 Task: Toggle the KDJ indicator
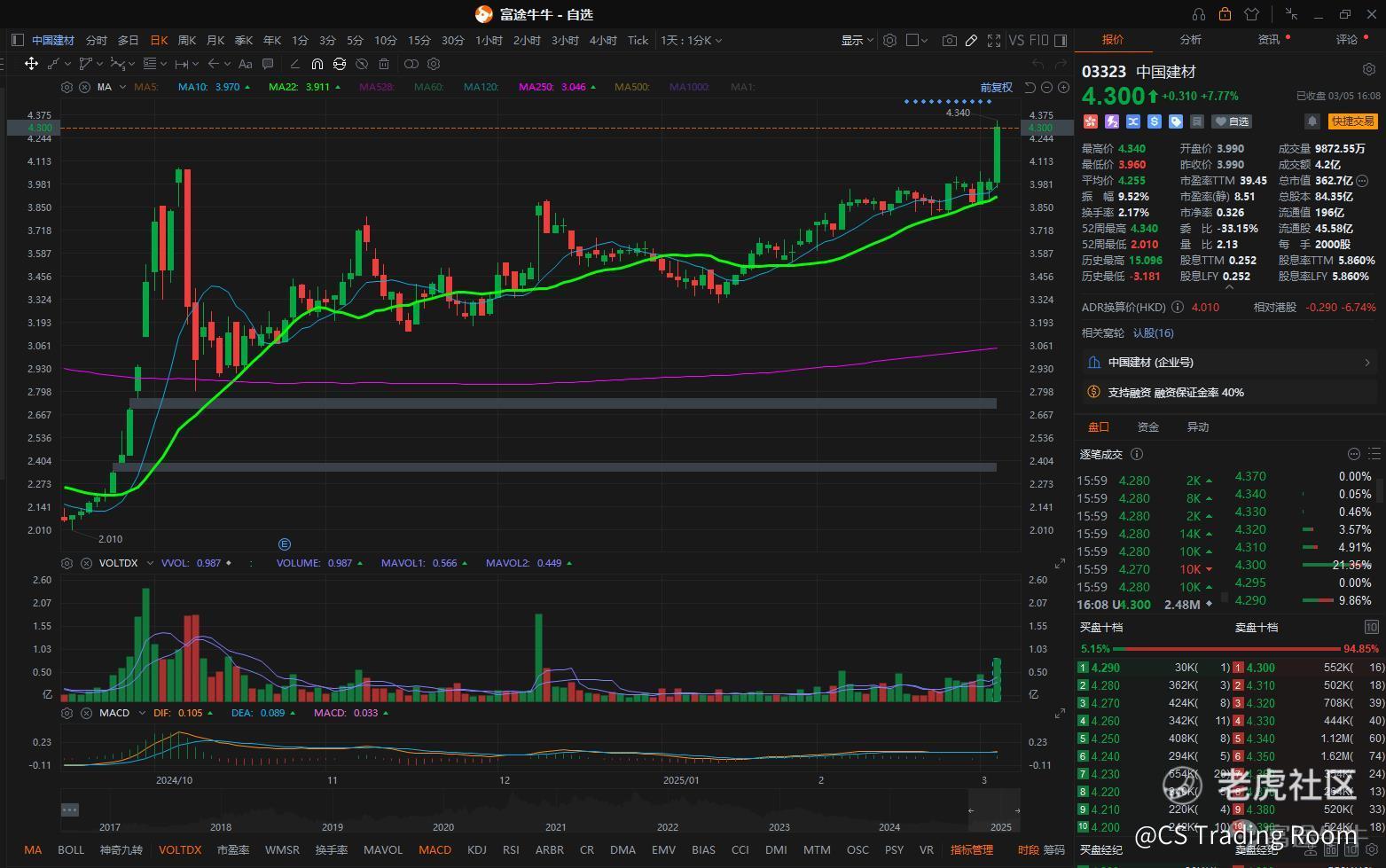[476, 849]
